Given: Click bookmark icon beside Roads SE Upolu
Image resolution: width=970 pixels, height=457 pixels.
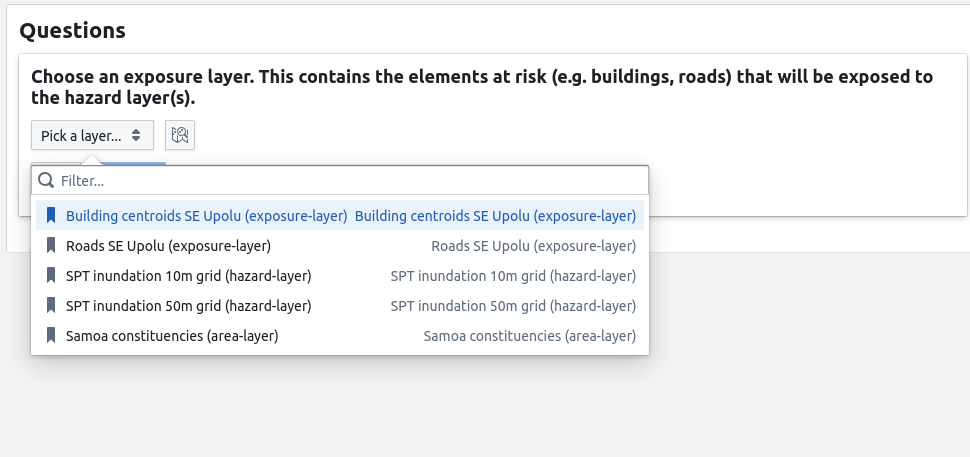Looking at the screenshot, I should click(51, 246).
